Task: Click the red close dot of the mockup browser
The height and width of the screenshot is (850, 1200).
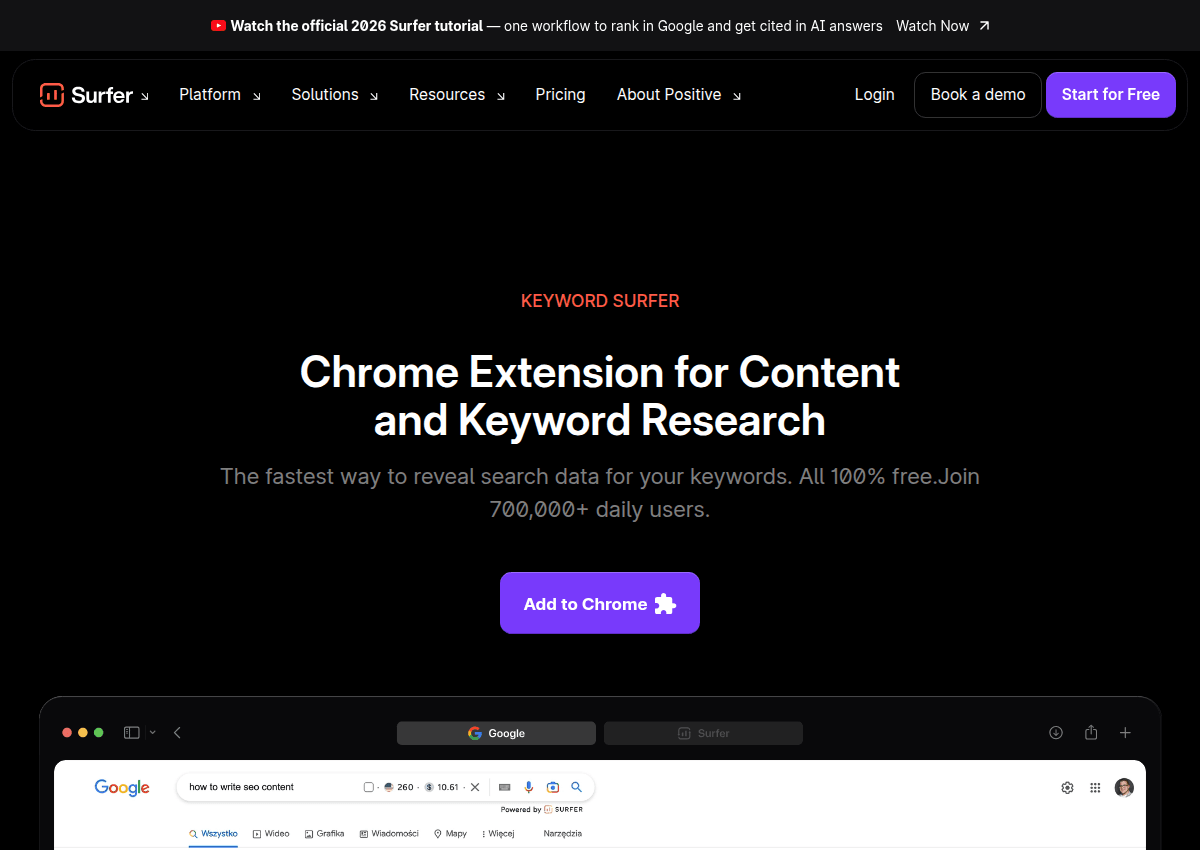Action: pos(67,733)
